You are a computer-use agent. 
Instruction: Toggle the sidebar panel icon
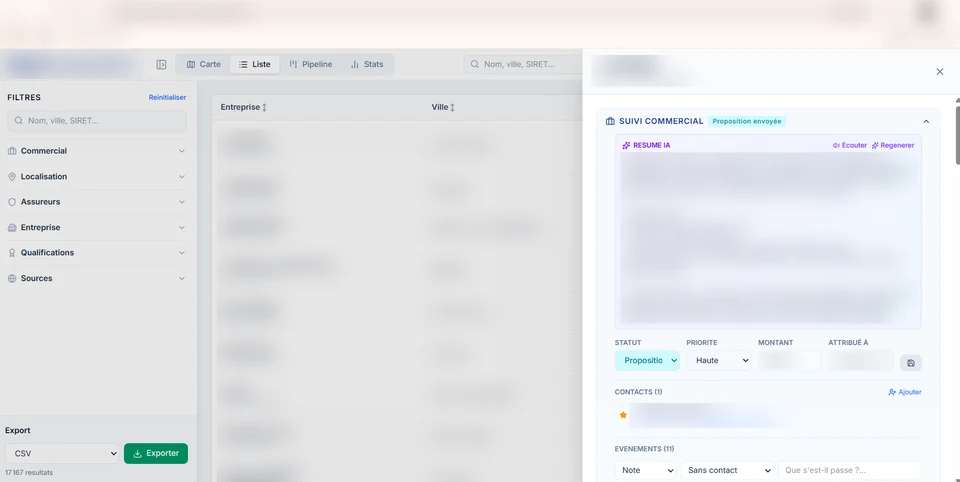[x=161, y=64]
